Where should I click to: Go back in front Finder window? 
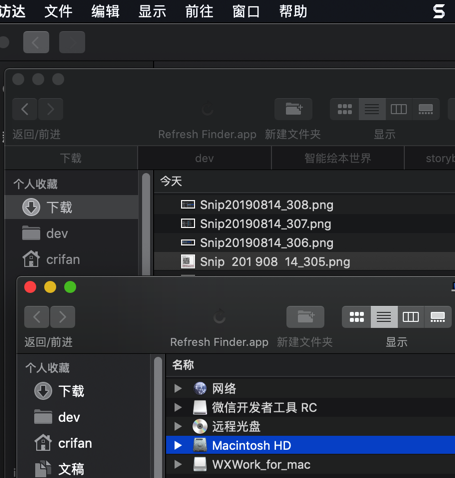(37, 317)
